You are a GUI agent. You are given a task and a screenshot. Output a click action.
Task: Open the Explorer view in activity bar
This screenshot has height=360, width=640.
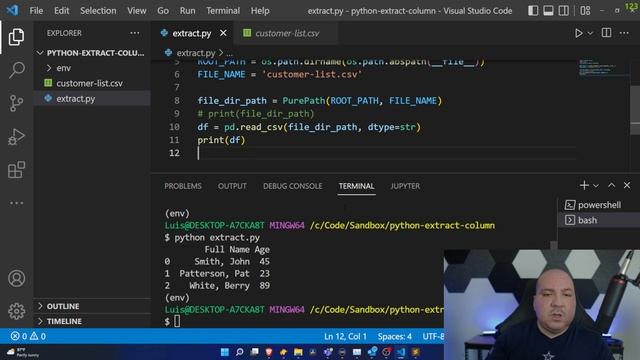click(x=16, y=37)
